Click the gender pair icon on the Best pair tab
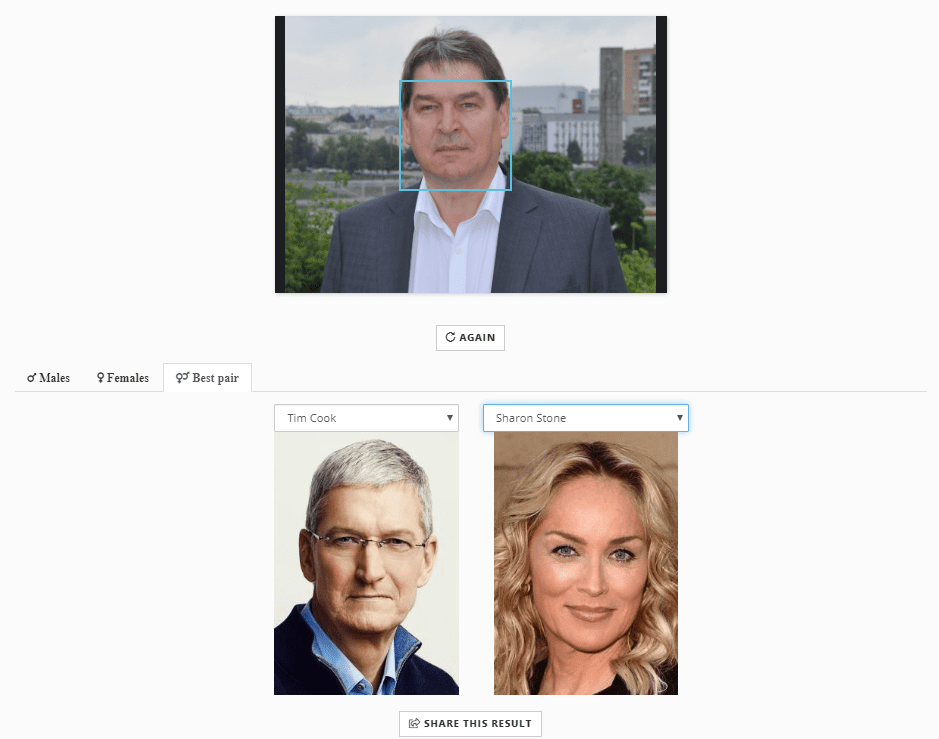939x739 pixels. coord(182,378)
